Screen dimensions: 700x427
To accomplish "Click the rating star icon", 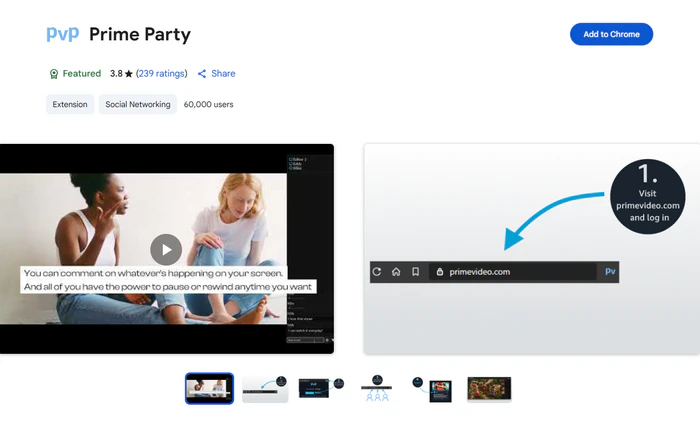I will [x=129, y=74].
